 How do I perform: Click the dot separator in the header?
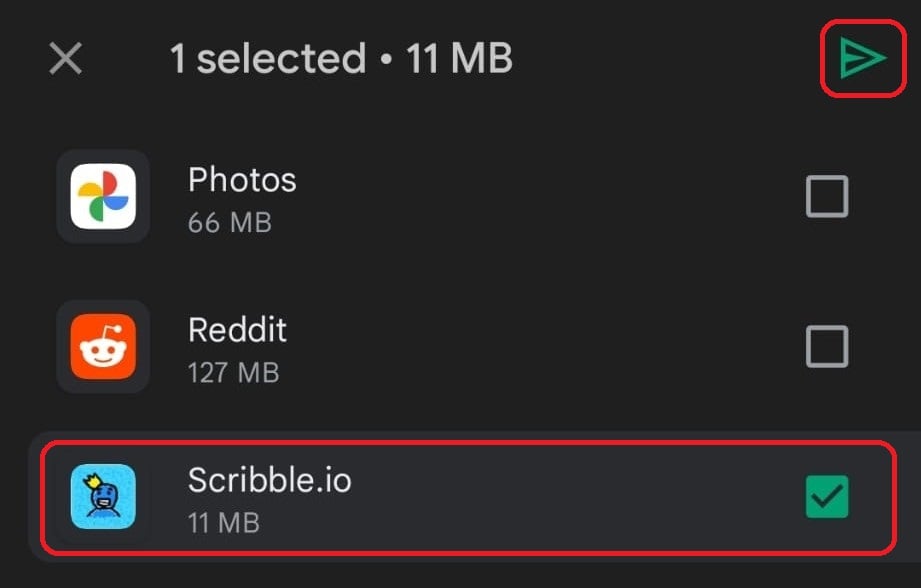point(386,61)
